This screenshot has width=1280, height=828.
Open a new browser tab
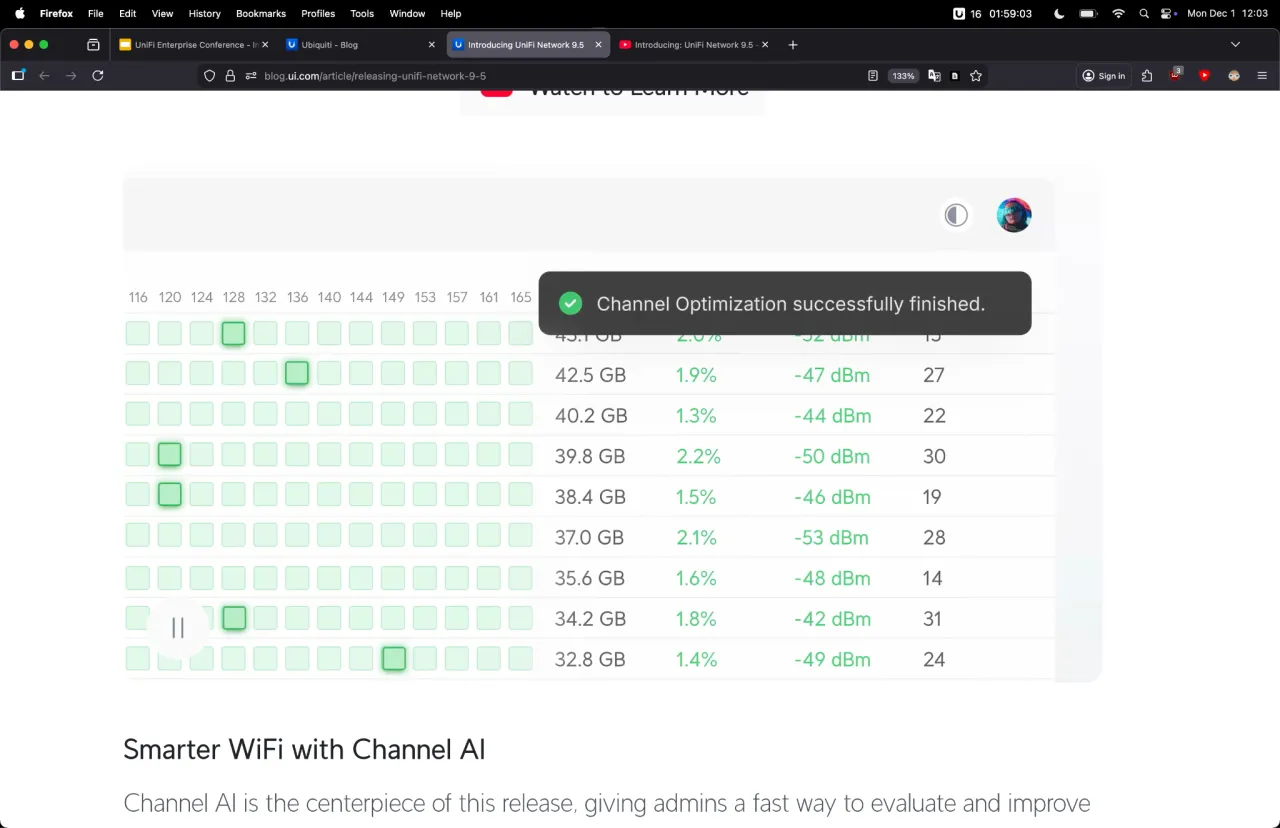[x=793, y=44]
